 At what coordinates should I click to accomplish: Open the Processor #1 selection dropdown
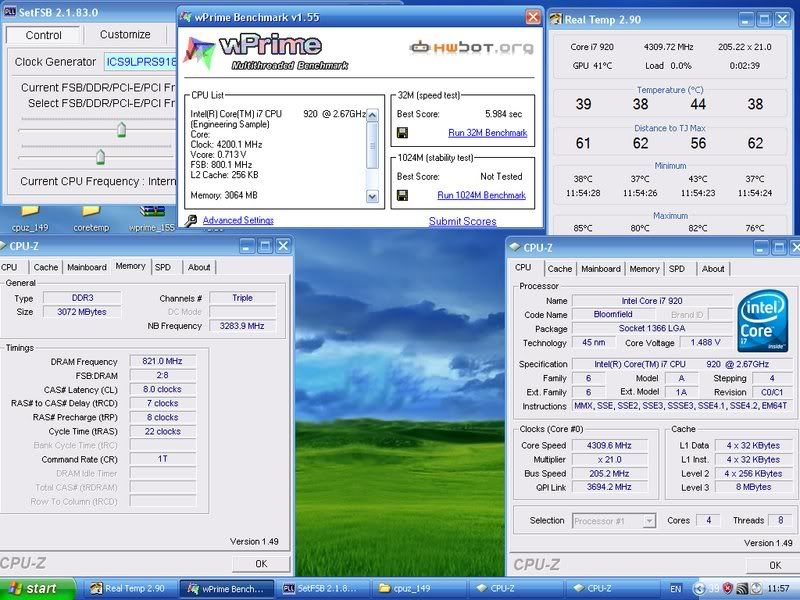614,521
